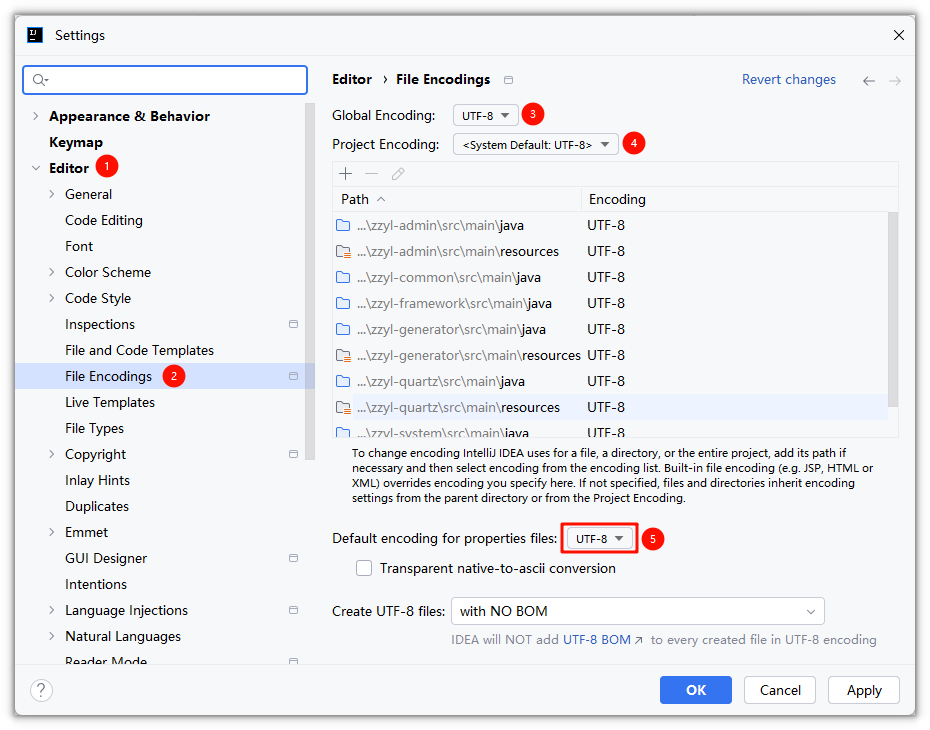
Task: Click the add path plus icon
Action: [345, 174]
